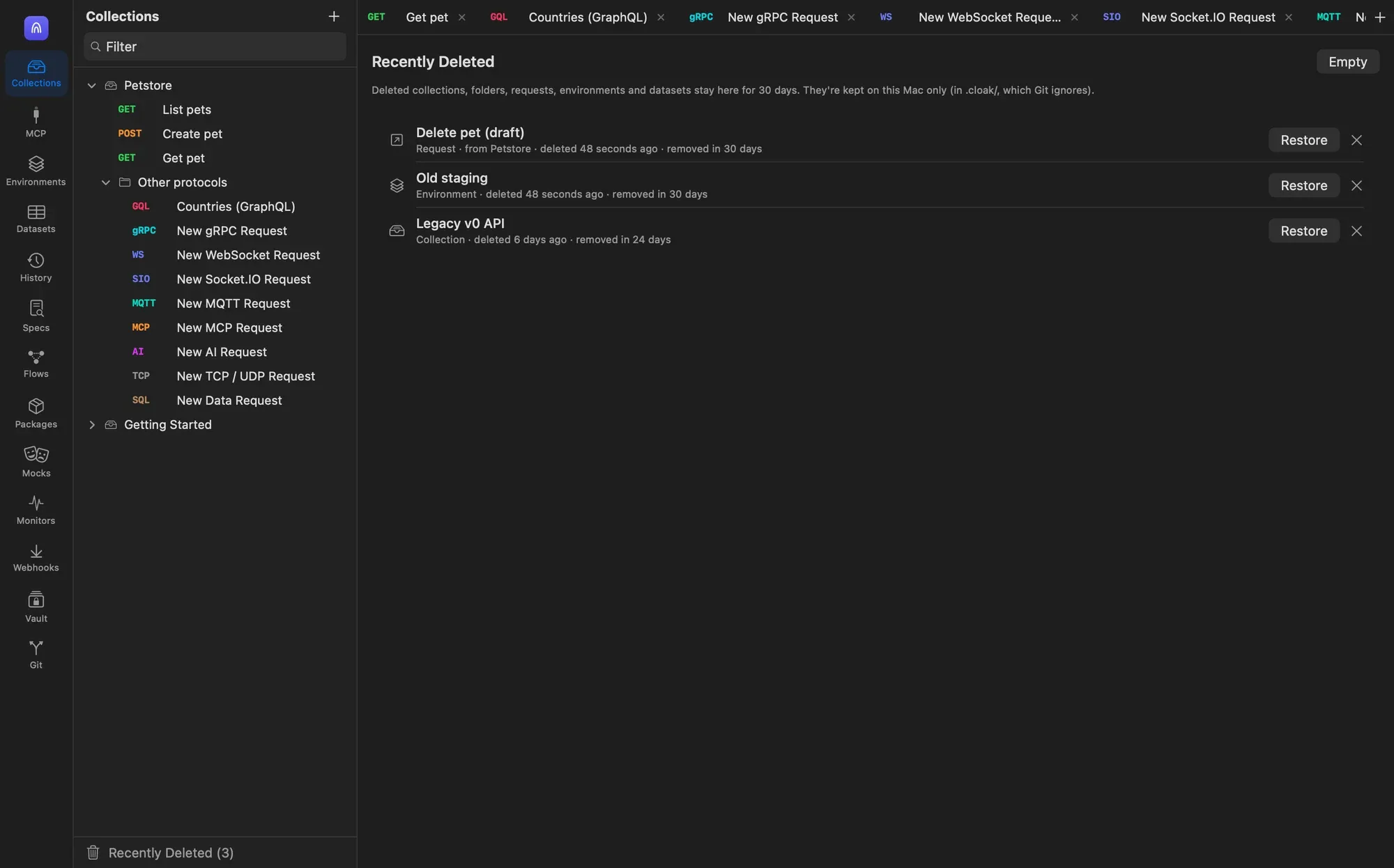Close the Get pet tab
Image resolution: width=1394 pixels, height=868 pixels.
click(461, 17)
